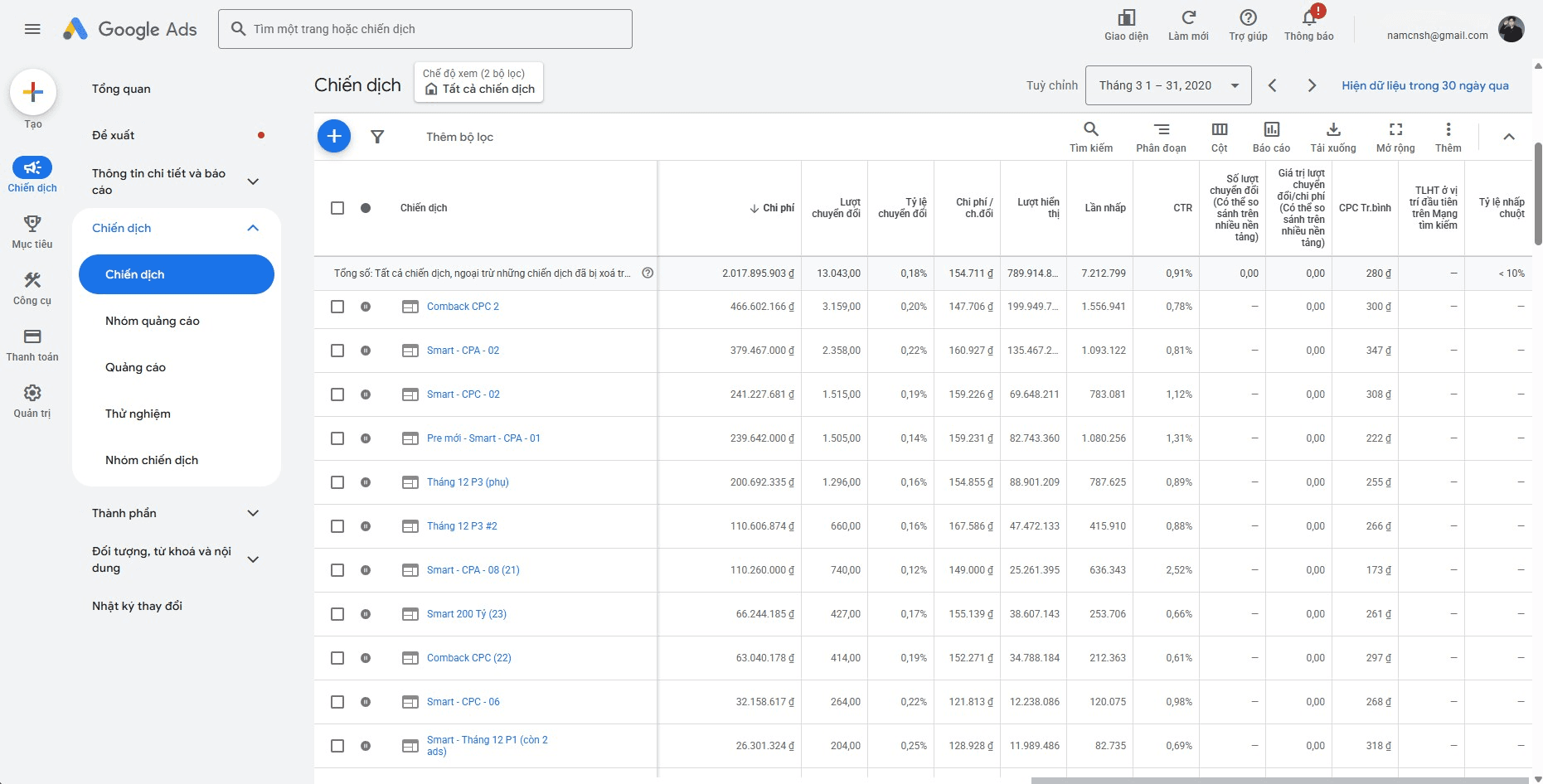Select Quảng cáo menu item
Image resolution: width=1543 pixels, height=784 pixels.
[135, 367]
